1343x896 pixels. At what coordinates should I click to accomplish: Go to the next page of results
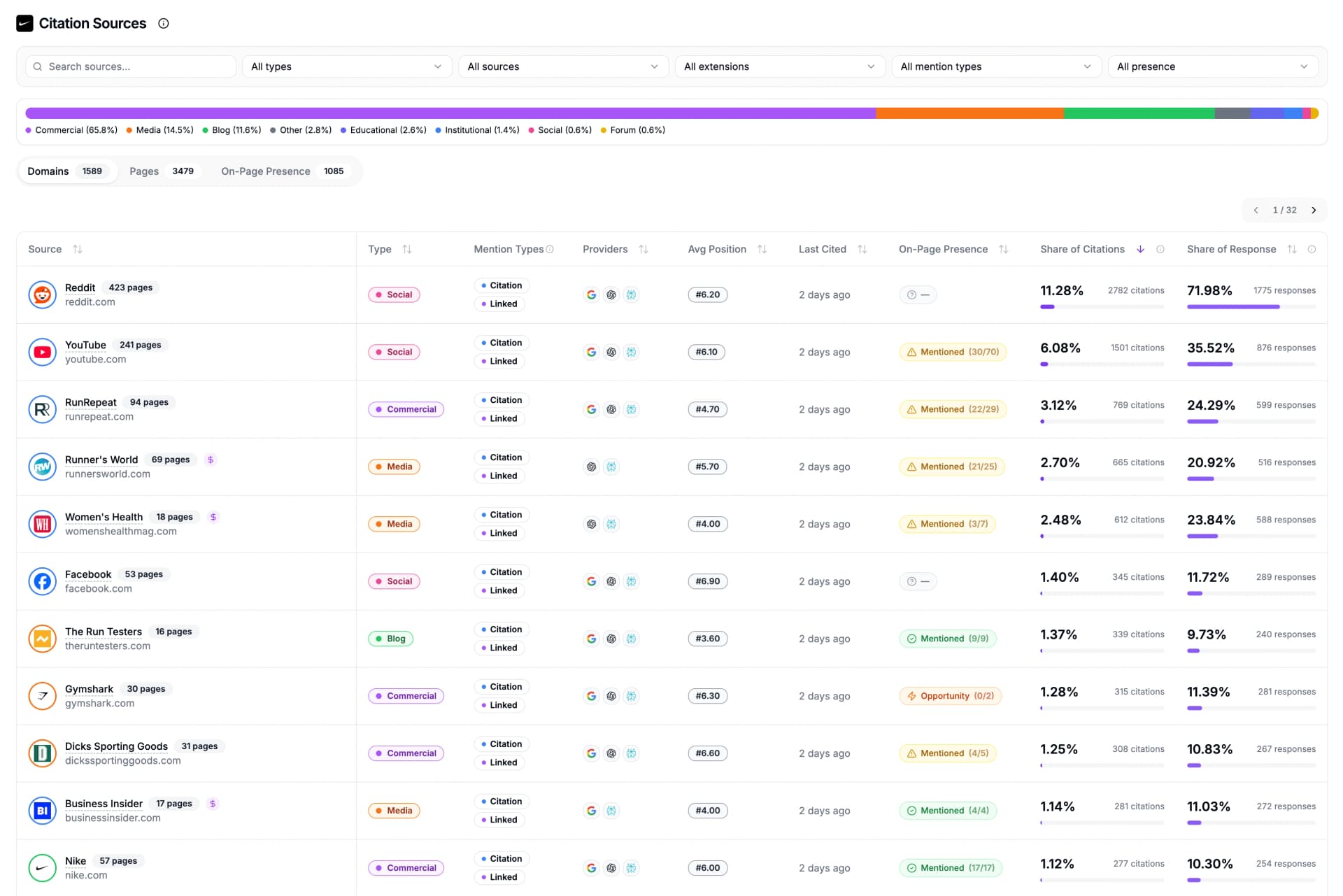click(1314, 210)
